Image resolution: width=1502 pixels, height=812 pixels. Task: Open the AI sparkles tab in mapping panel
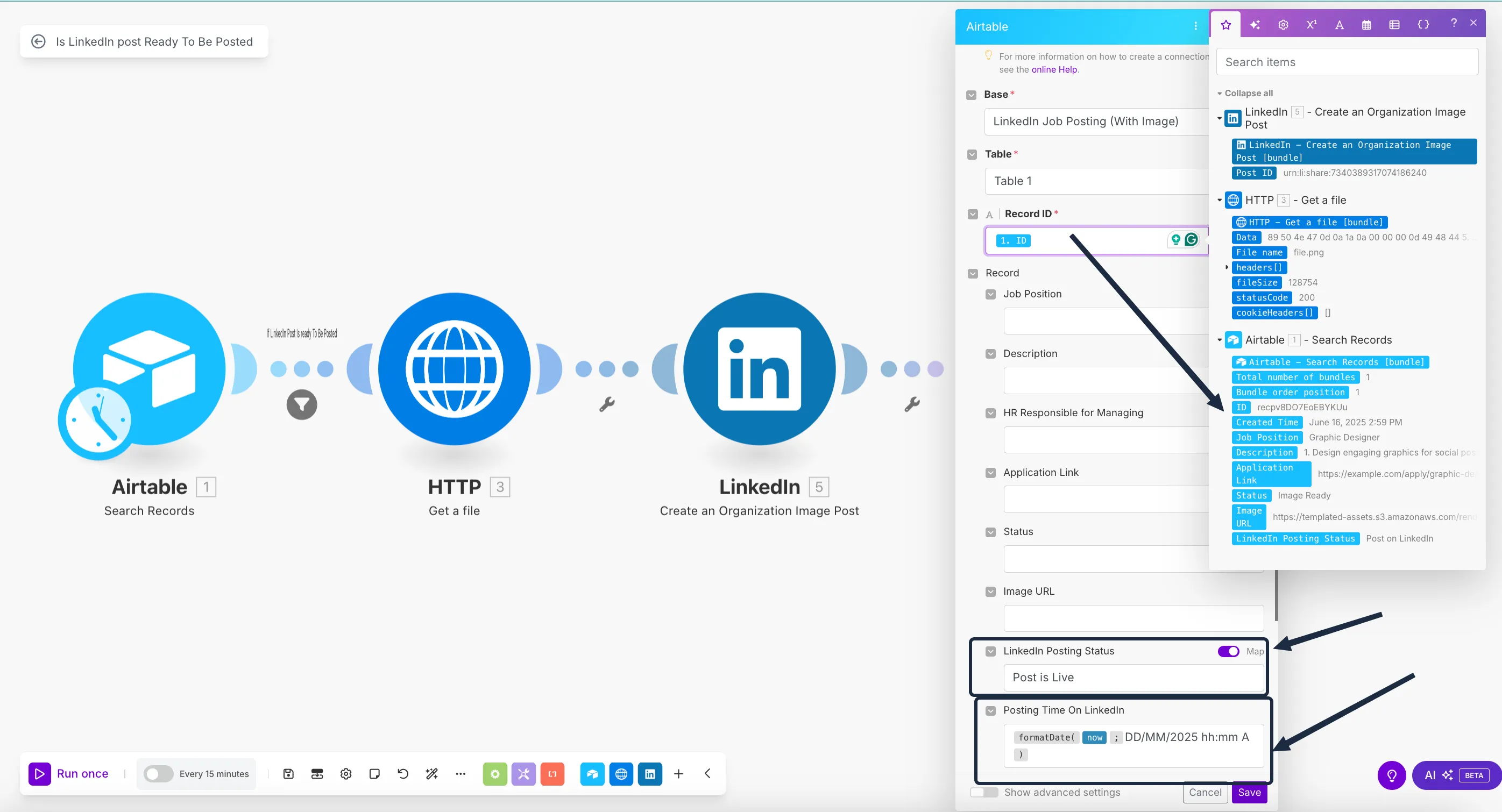[1255, 25]
